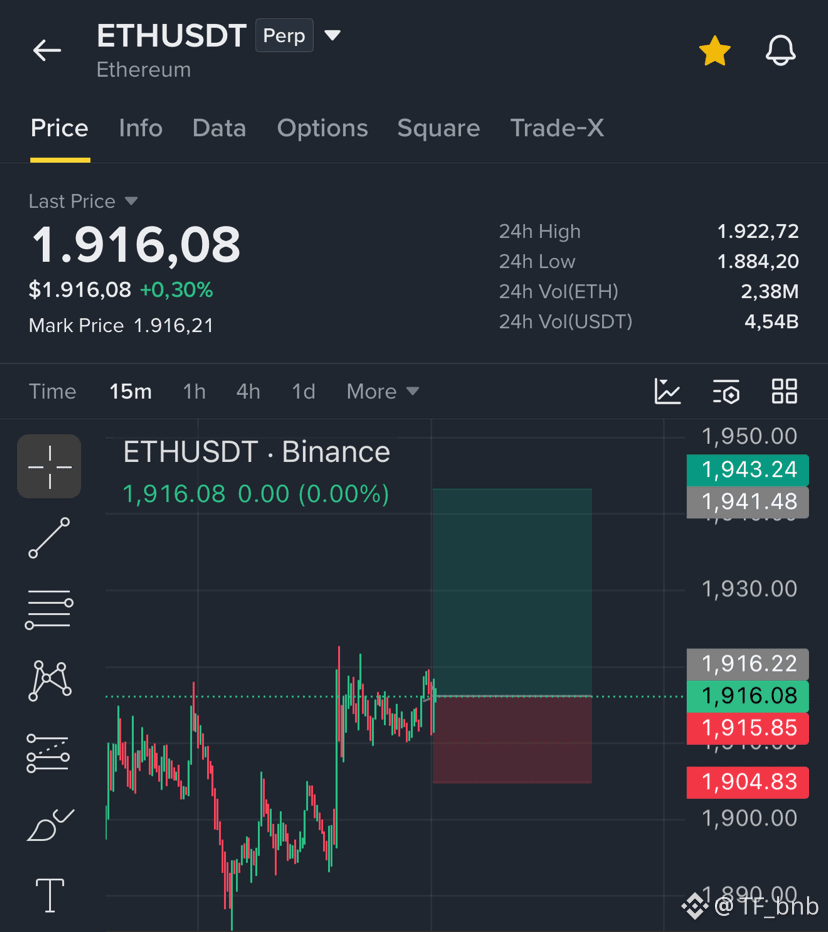The image size is (828, 932).
Task: Switch to the Price tab
Action: pos(59,128)
